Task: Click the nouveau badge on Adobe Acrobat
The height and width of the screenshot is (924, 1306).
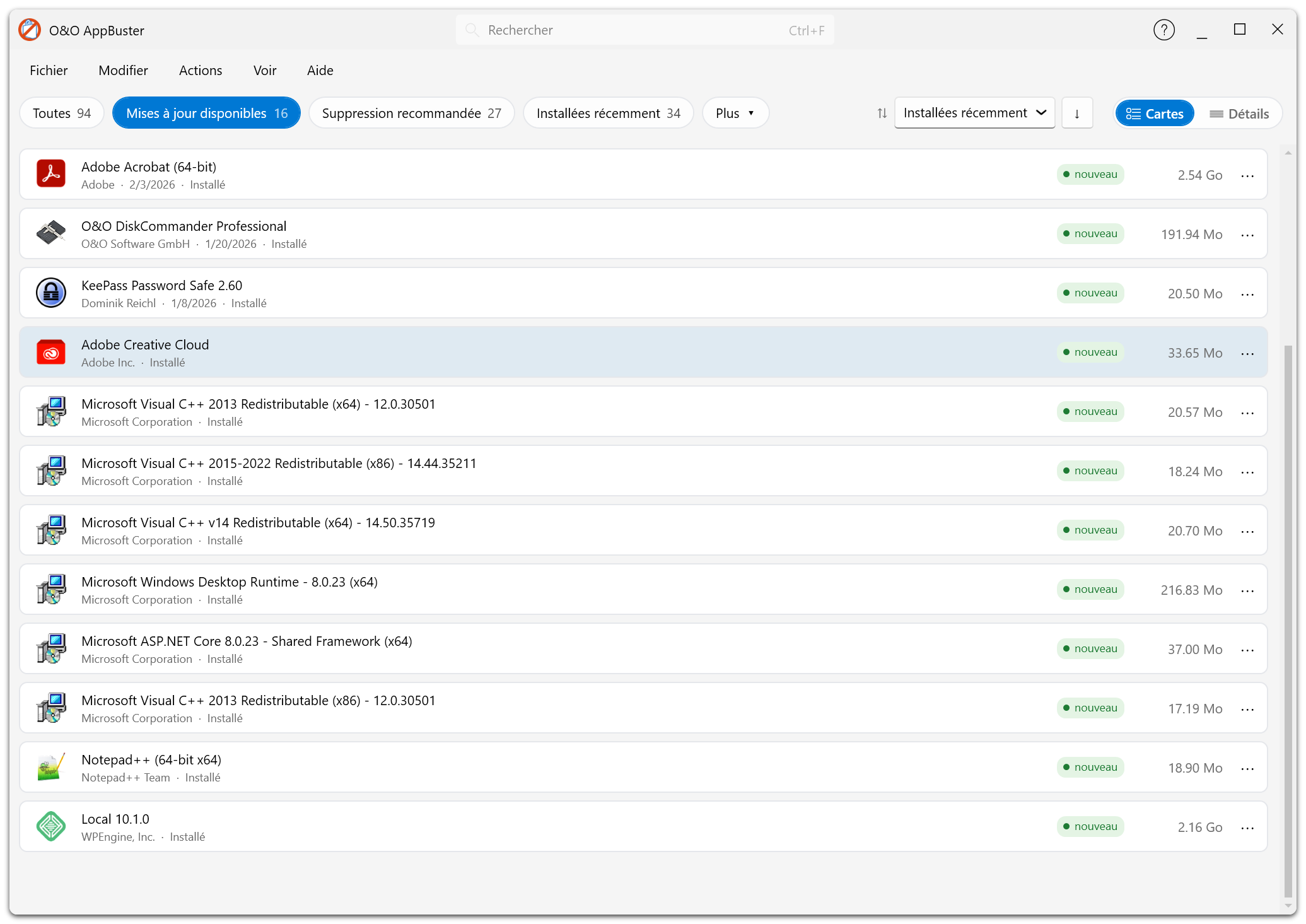Action: coord(1090,174)
